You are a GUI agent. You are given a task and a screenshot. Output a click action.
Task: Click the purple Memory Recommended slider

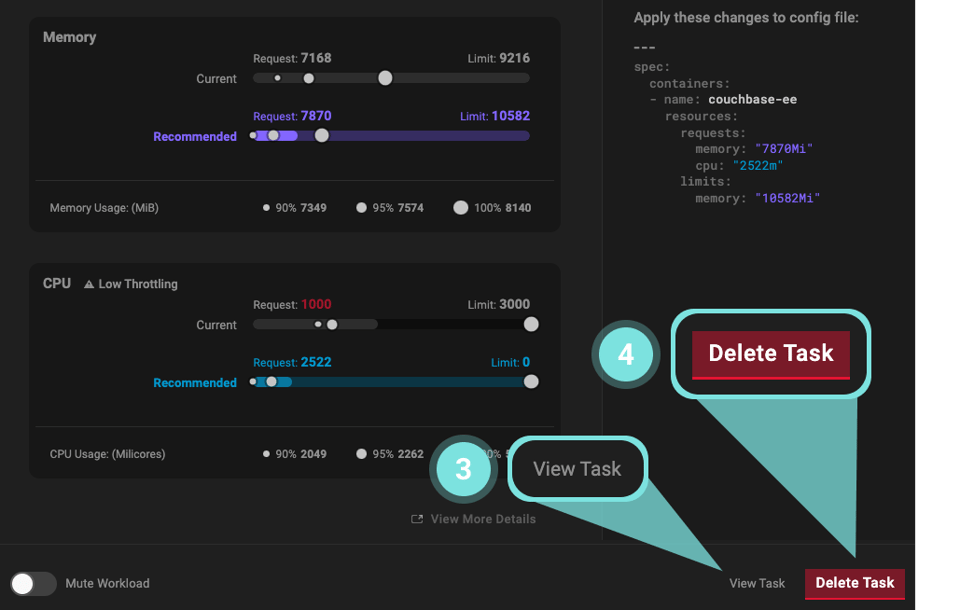(391, 136)
